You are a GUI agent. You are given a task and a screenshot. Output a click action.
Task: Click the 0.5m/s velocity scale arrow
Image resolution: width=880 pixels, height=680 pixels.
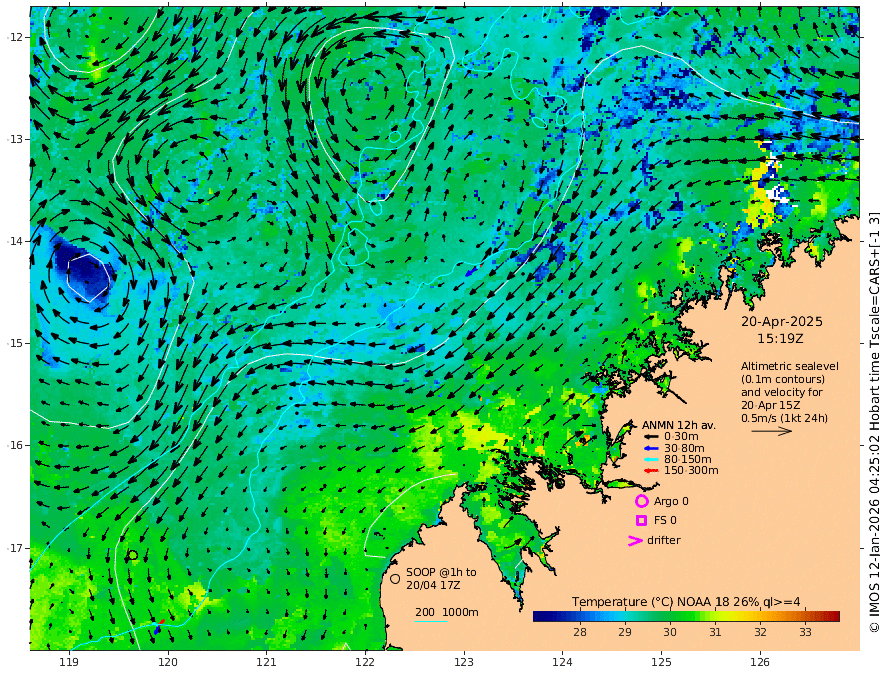771,431
